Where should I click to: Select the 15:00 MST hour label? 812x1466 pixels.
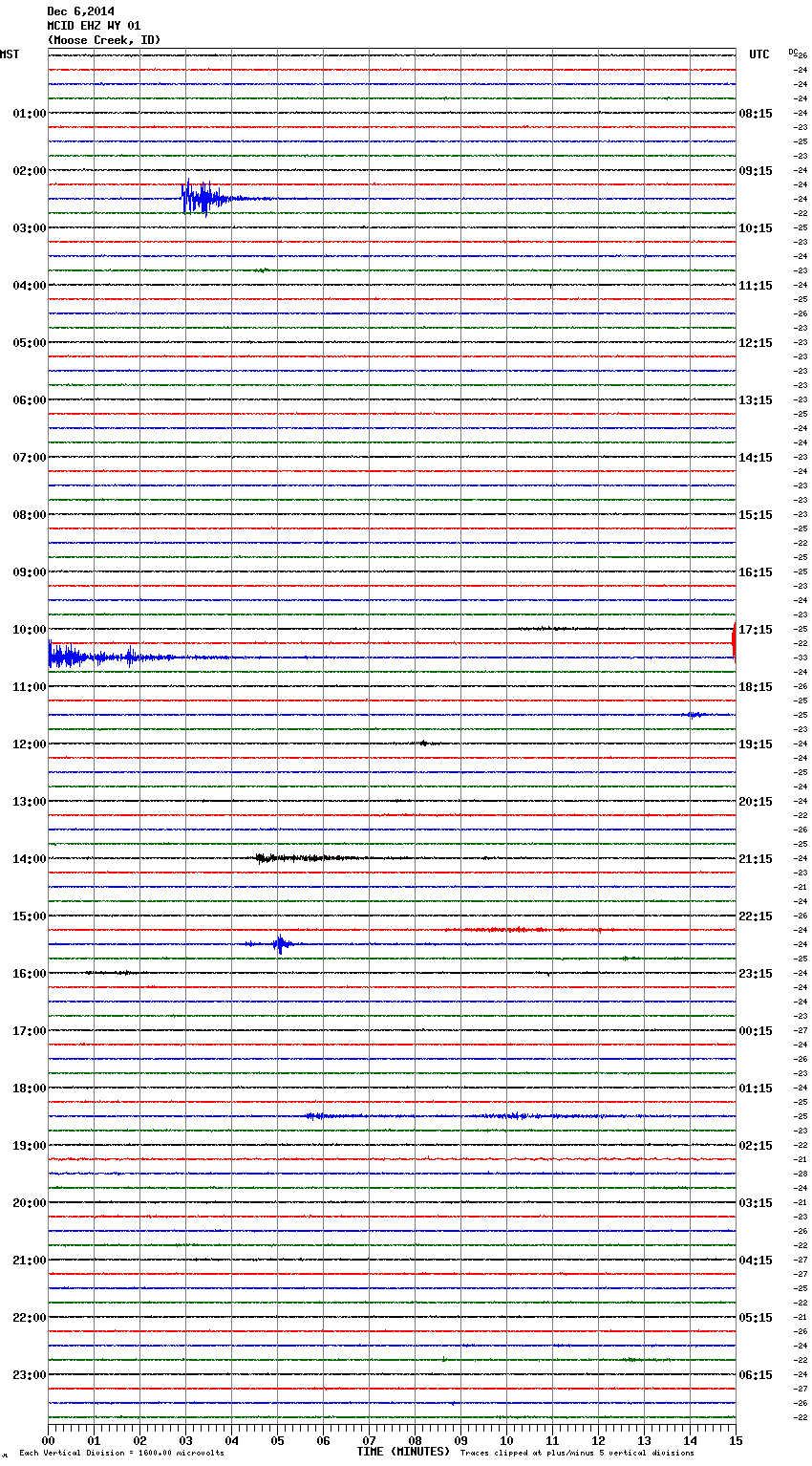click(30, 916)
